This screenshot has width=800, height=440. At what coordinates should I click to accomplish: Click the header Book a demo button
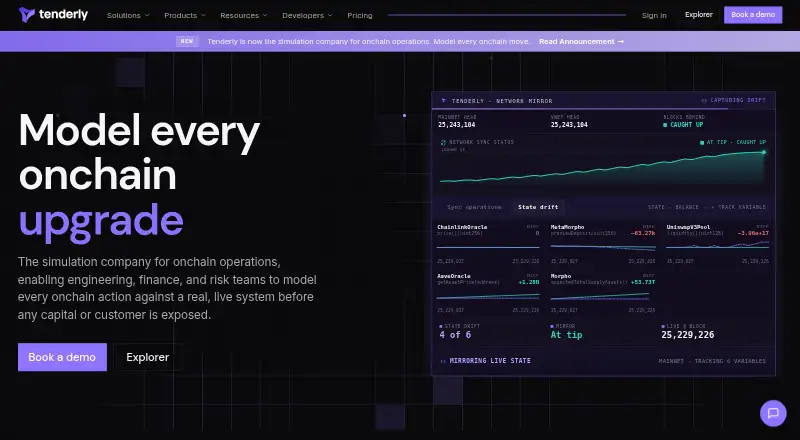pyautogui.click(x=753, y=15)
